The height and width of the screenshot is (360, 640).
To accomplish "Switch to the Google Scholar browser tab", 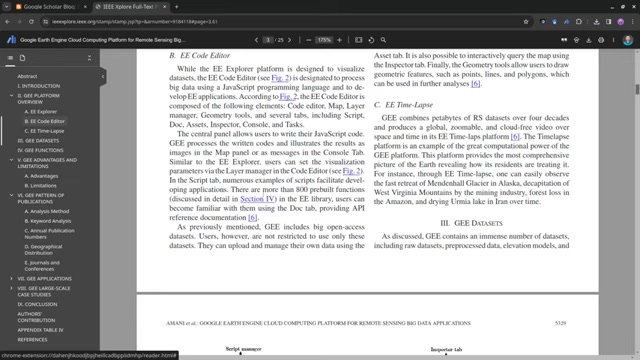I will [49, 7].
